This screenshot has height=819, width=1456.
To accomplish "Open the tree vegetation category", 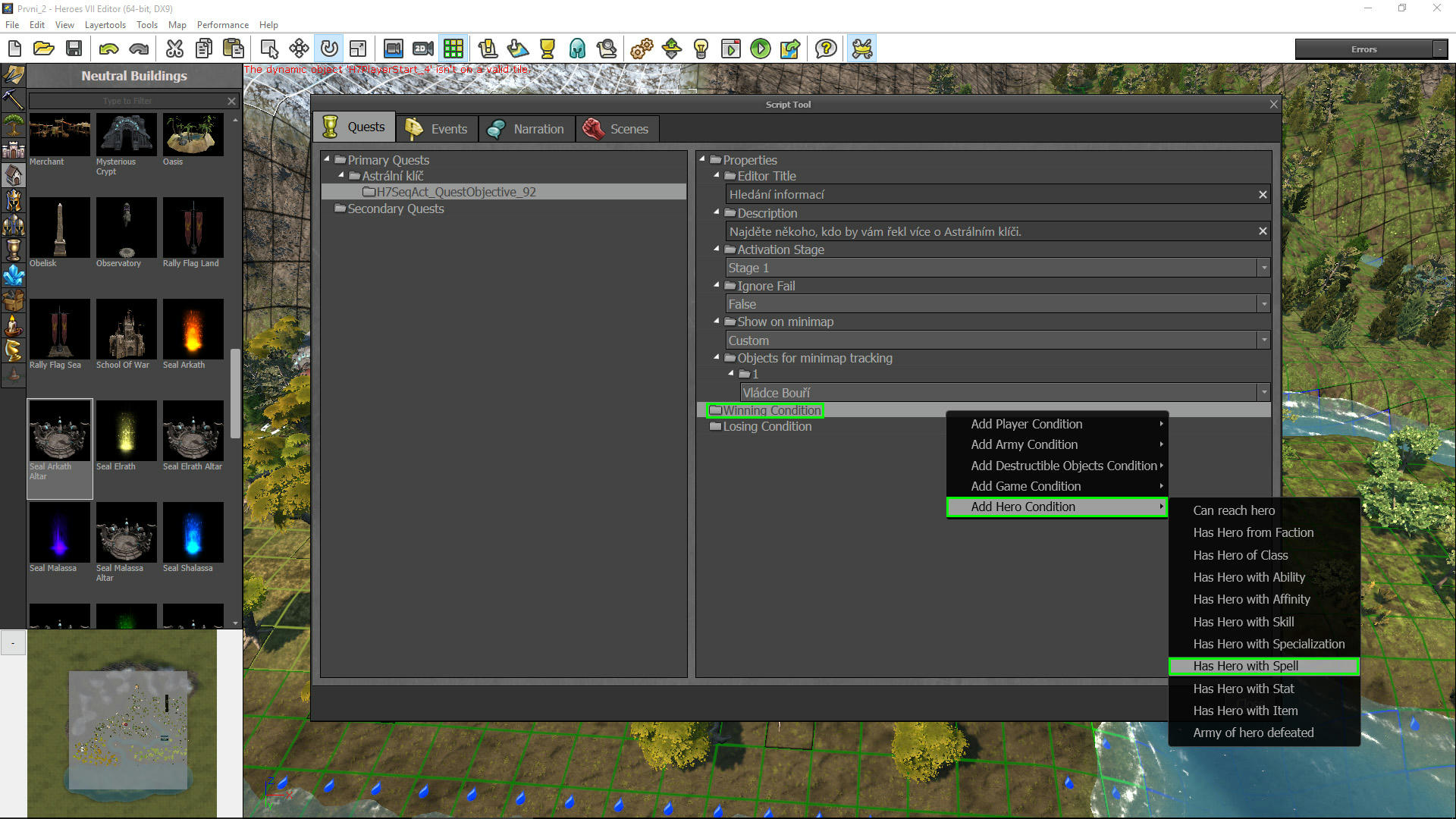I will (14, 124).
